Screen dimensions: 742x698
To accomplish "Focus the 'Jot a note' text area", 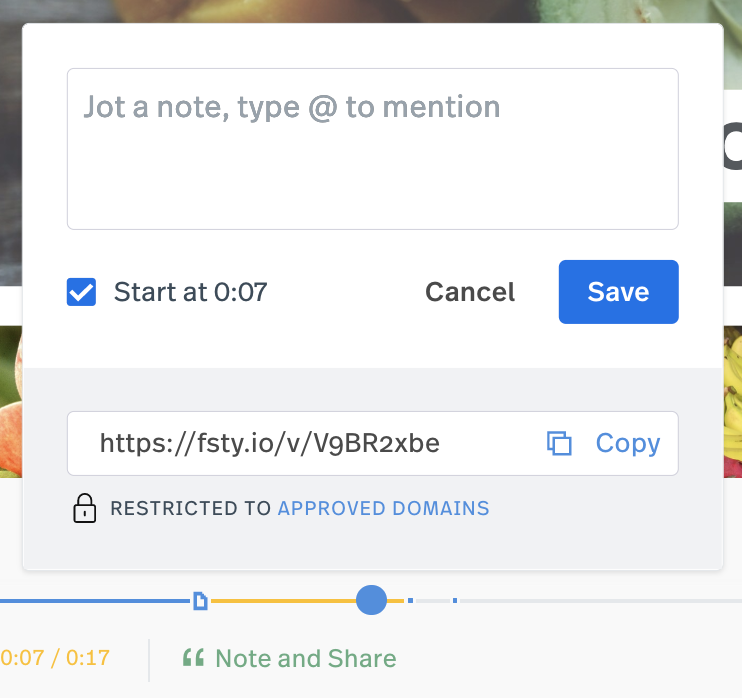I will [373, 149].
